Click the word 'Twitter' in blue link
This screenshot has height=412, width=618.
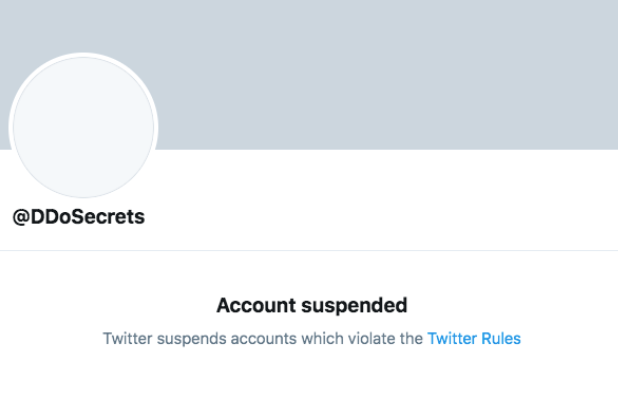[453, 339]
